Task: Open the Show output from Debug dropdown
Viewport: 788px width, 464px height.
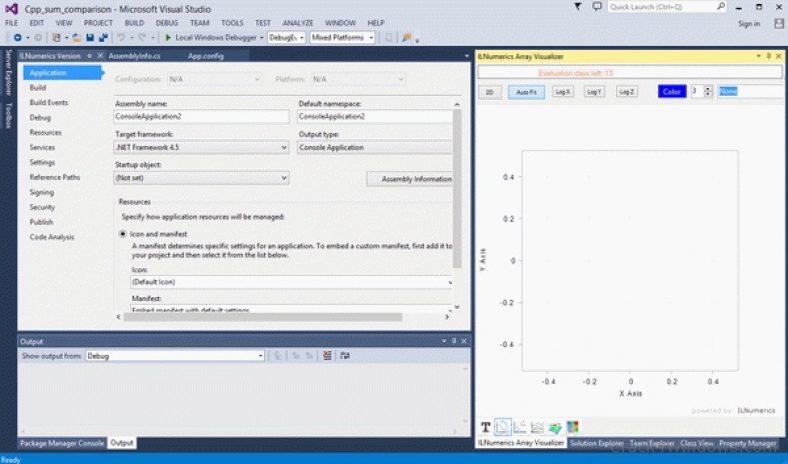Action: (x=175, y=356)
